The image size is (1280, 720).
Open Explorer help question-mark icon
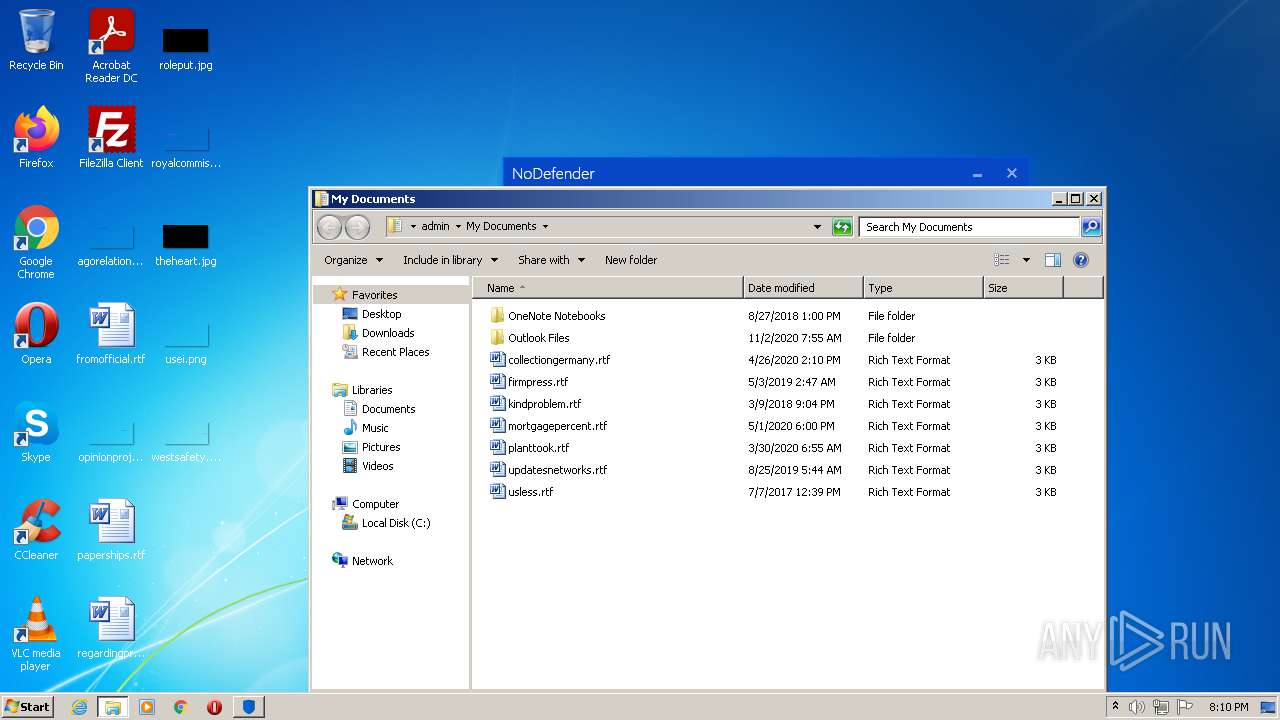tap(1080, 260)
